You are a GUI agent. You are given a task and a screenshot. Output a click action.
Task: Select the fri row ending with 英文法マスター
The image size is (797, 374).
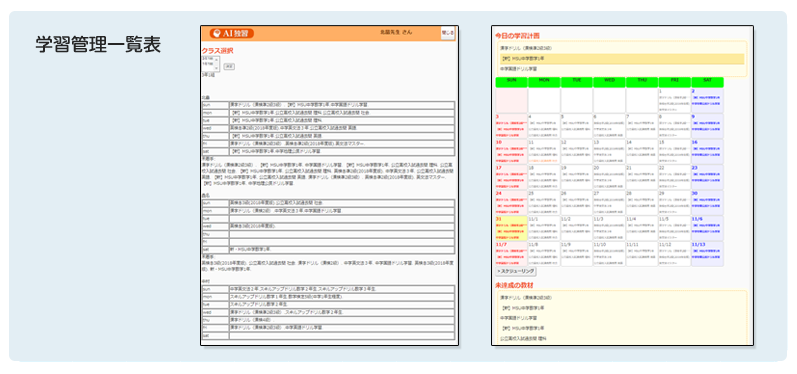pyautogui.click(x=328, y=144)
